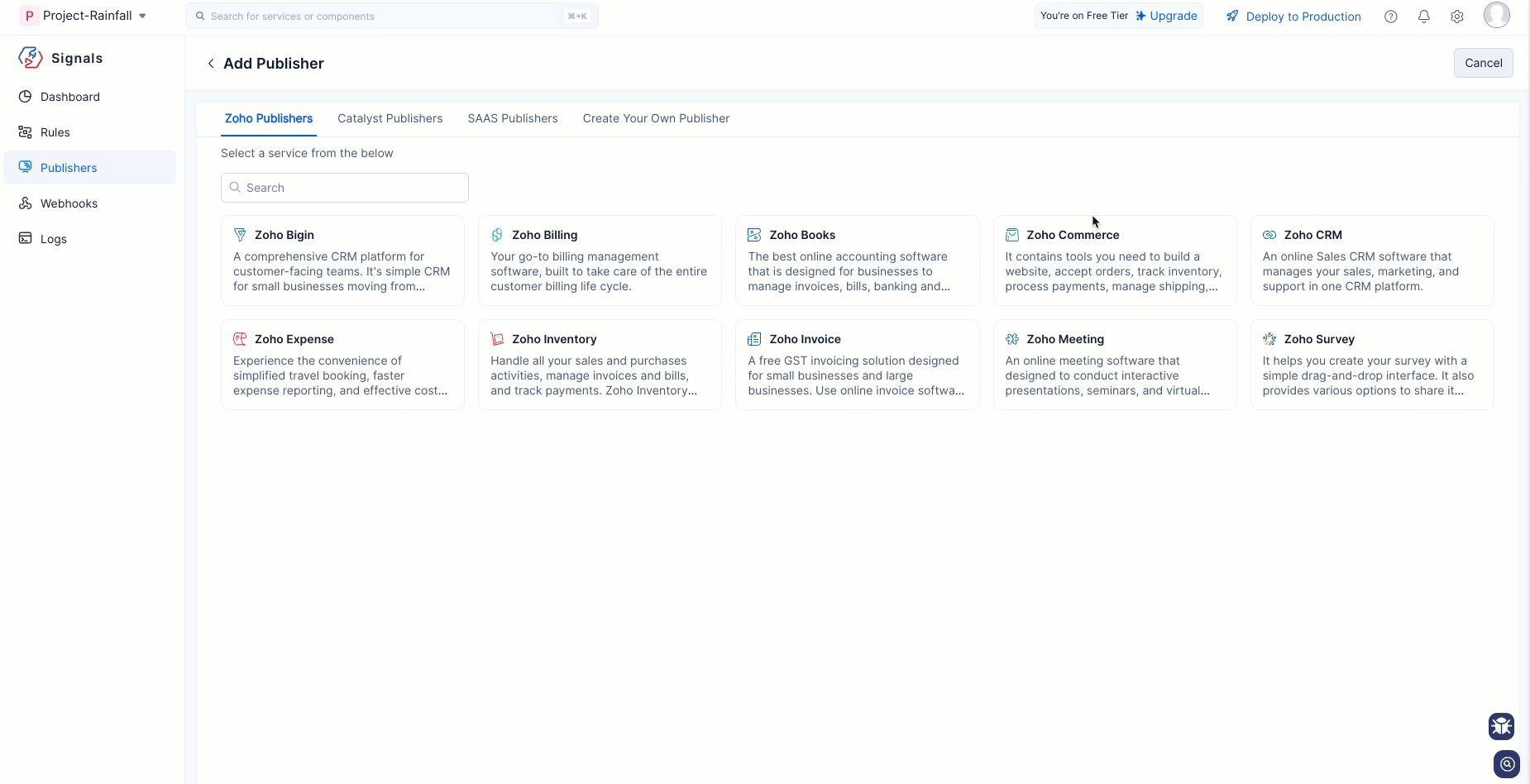Focus the publisher Search field
The width and height of the screenshot is (1530, 784).
pyautogui.click(x=345, y=188)
